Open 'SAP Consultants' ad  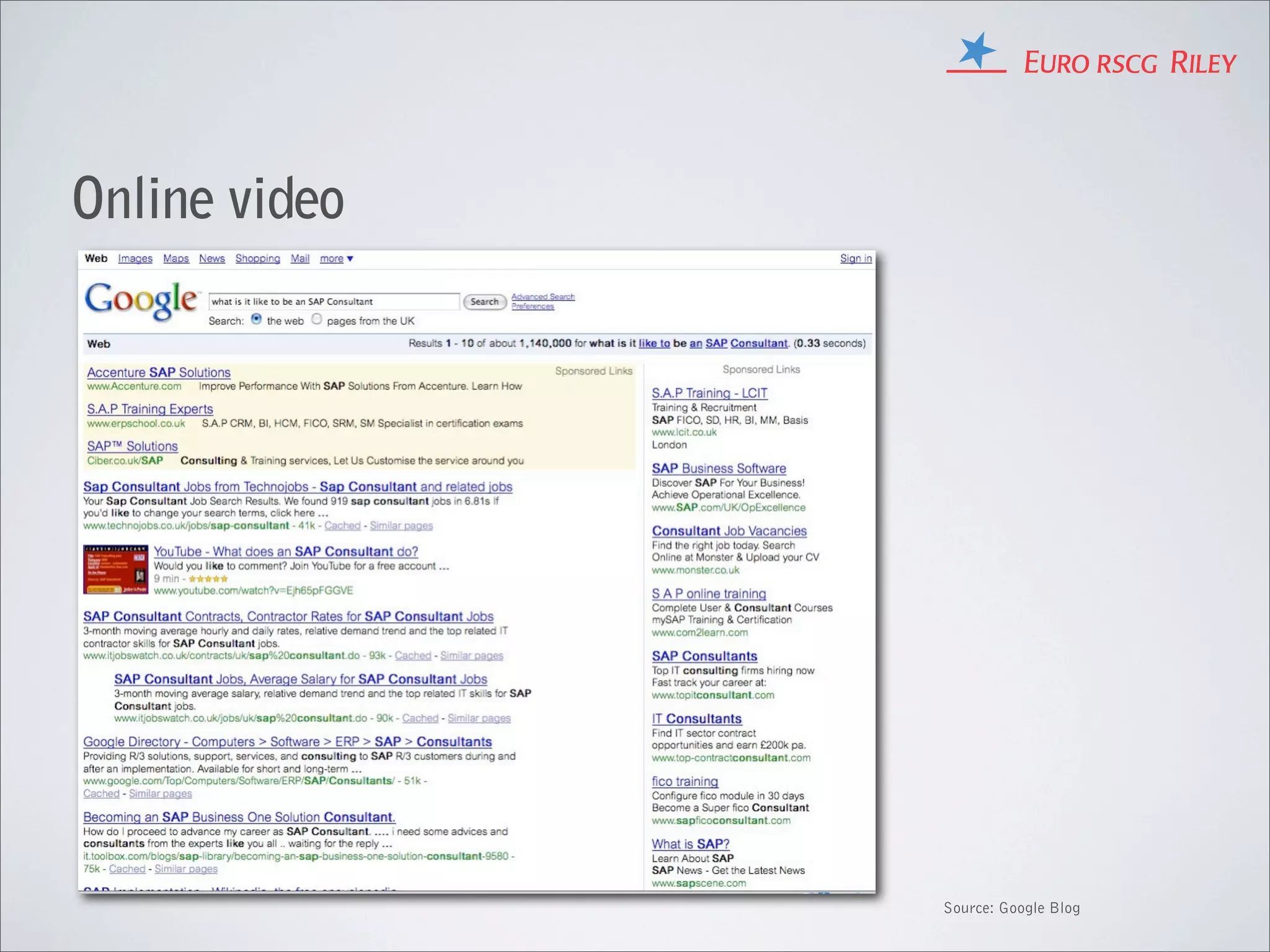coord(704,656)
